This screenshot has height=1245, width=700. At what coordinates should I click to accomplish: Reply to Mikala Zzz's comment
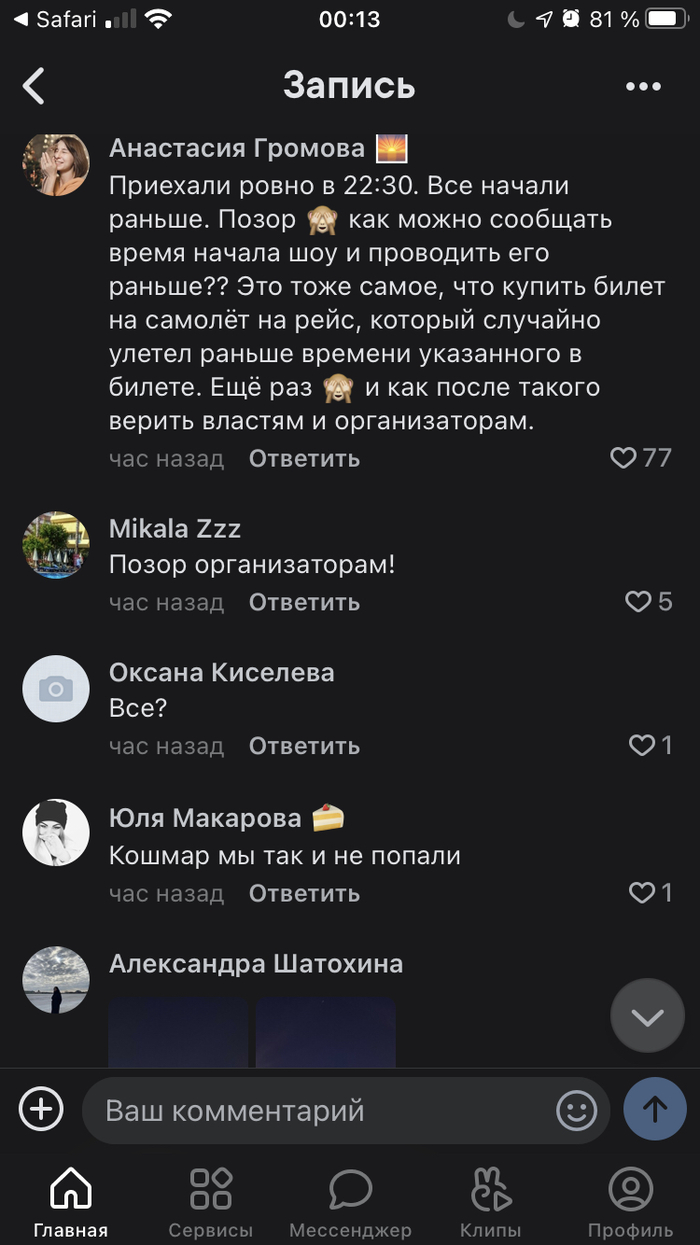304,602
